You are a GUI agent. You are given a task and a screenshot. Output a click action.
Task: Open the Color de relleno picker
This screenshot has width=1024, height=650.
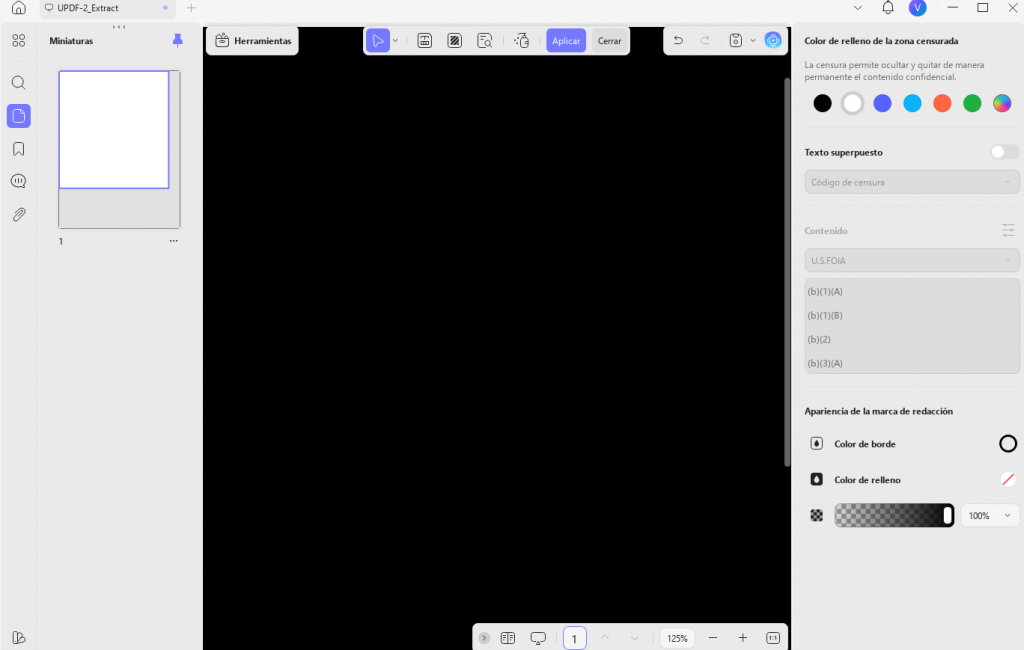[x=1008, y=479]
